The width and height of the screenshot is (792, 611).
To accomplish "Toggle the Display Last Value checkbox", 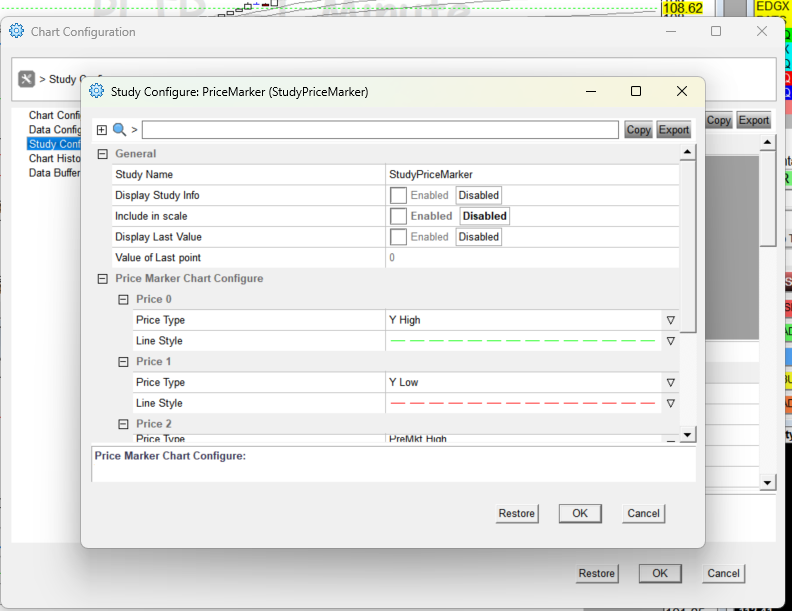I will click(398, 237).
